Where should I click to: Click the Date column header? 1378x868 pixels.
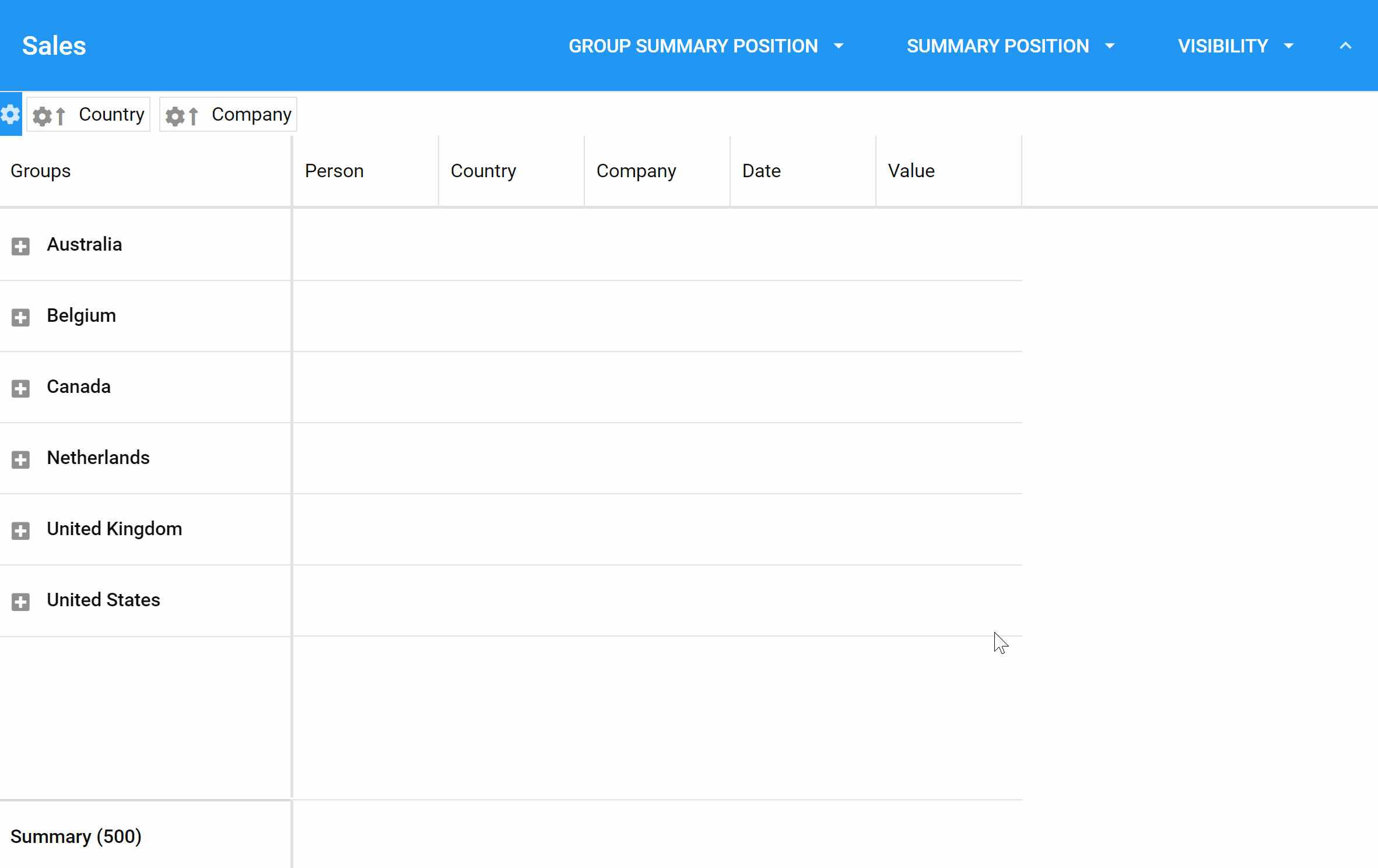point(803,171)
